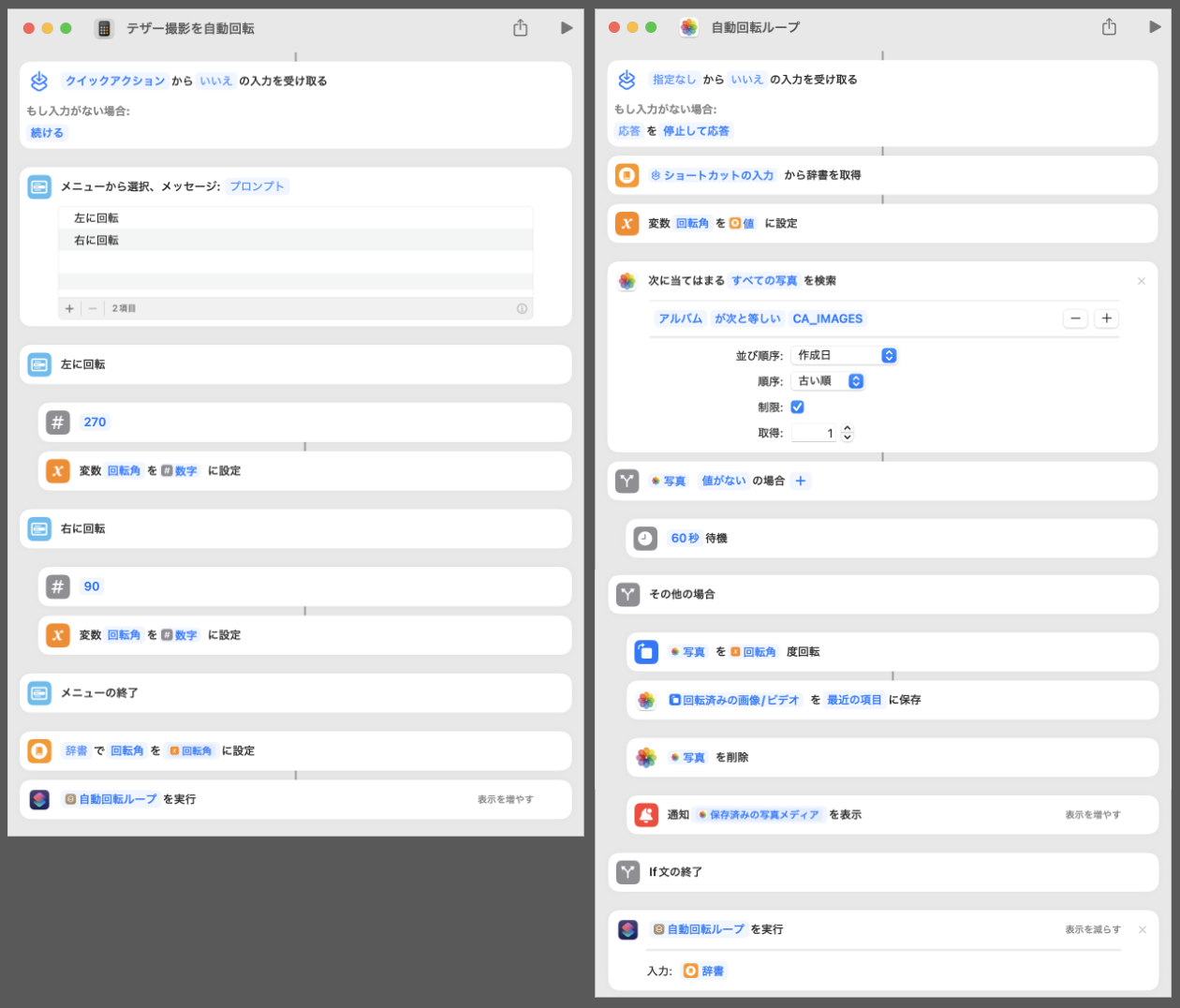Screen dimensions: 1180x1008
Task: Click the 自動回転ループ token in left window
Action: pos(111,800)
